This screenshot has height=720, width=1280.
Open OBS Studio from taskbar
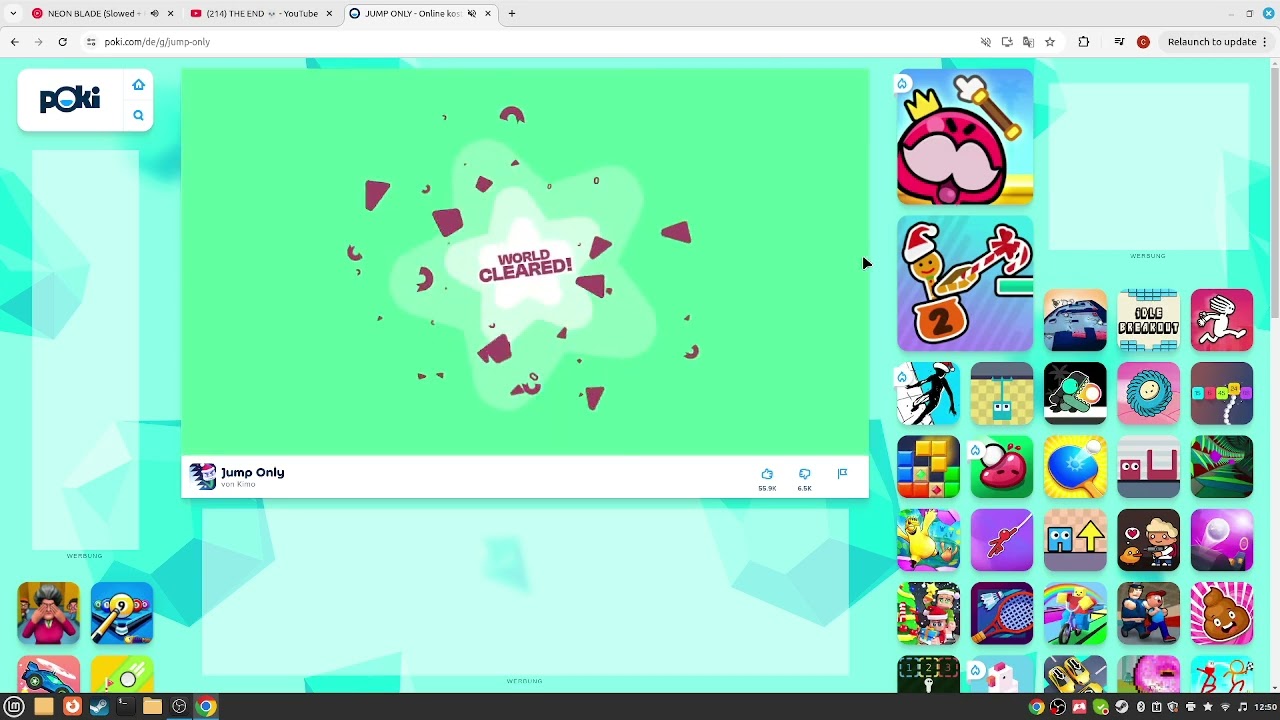(x=179, y=706)
